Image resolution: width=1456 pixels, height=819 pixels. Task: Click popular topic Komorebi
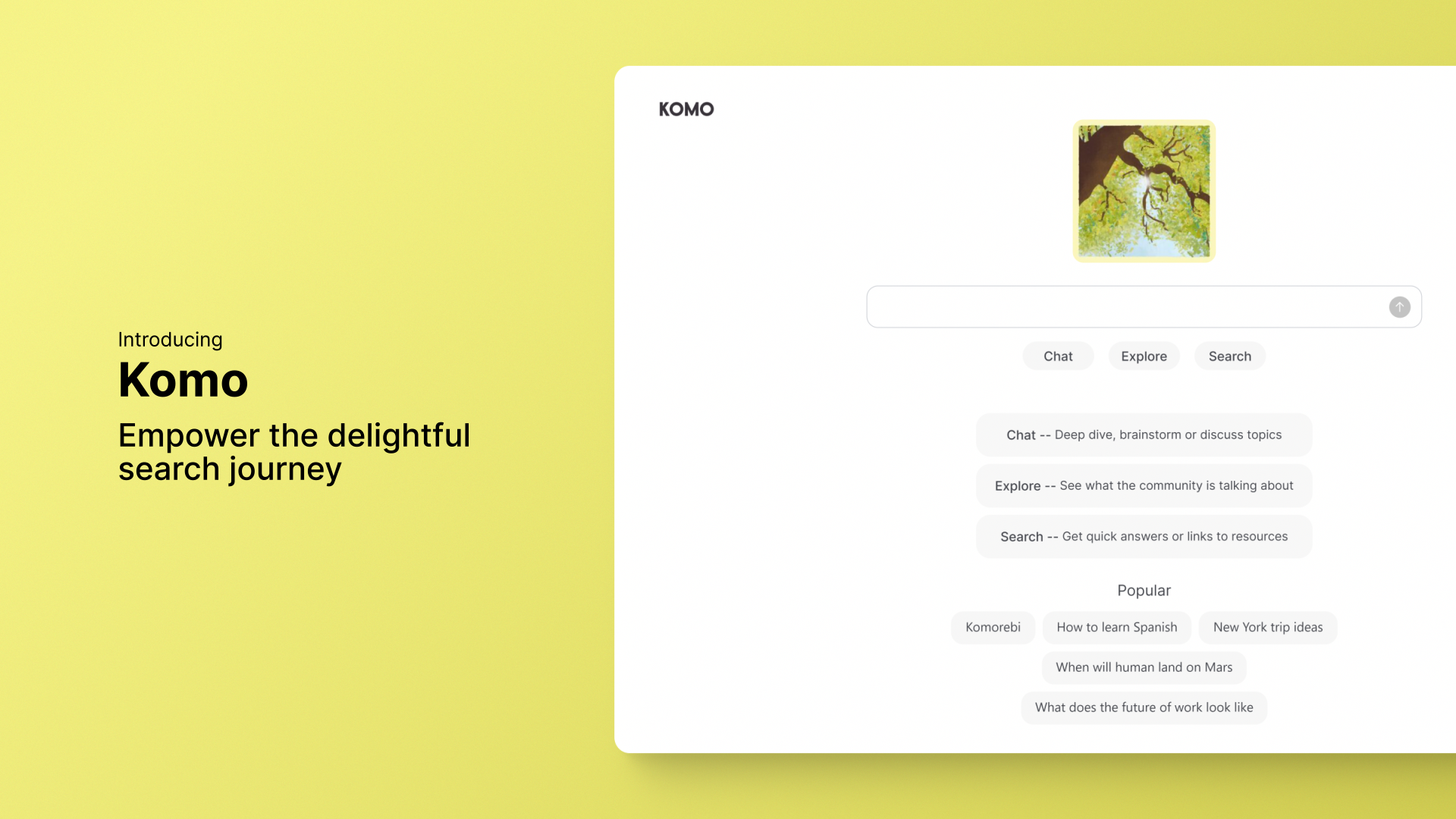[x=993, y=627]
